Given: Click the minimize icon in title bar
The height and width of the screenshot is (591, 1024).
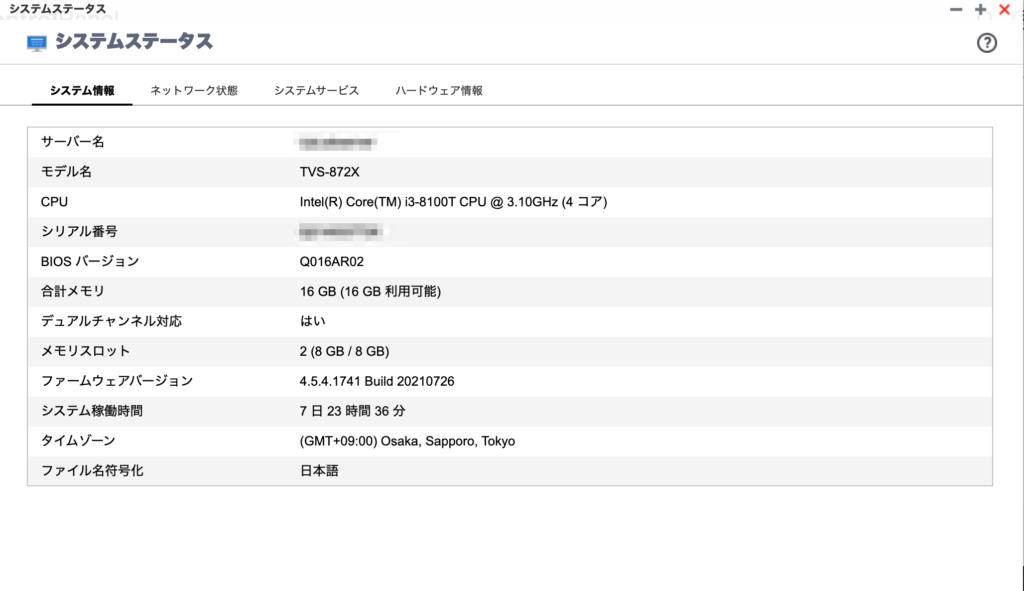Looking at the screenshot, I should (x=955, y=9).
